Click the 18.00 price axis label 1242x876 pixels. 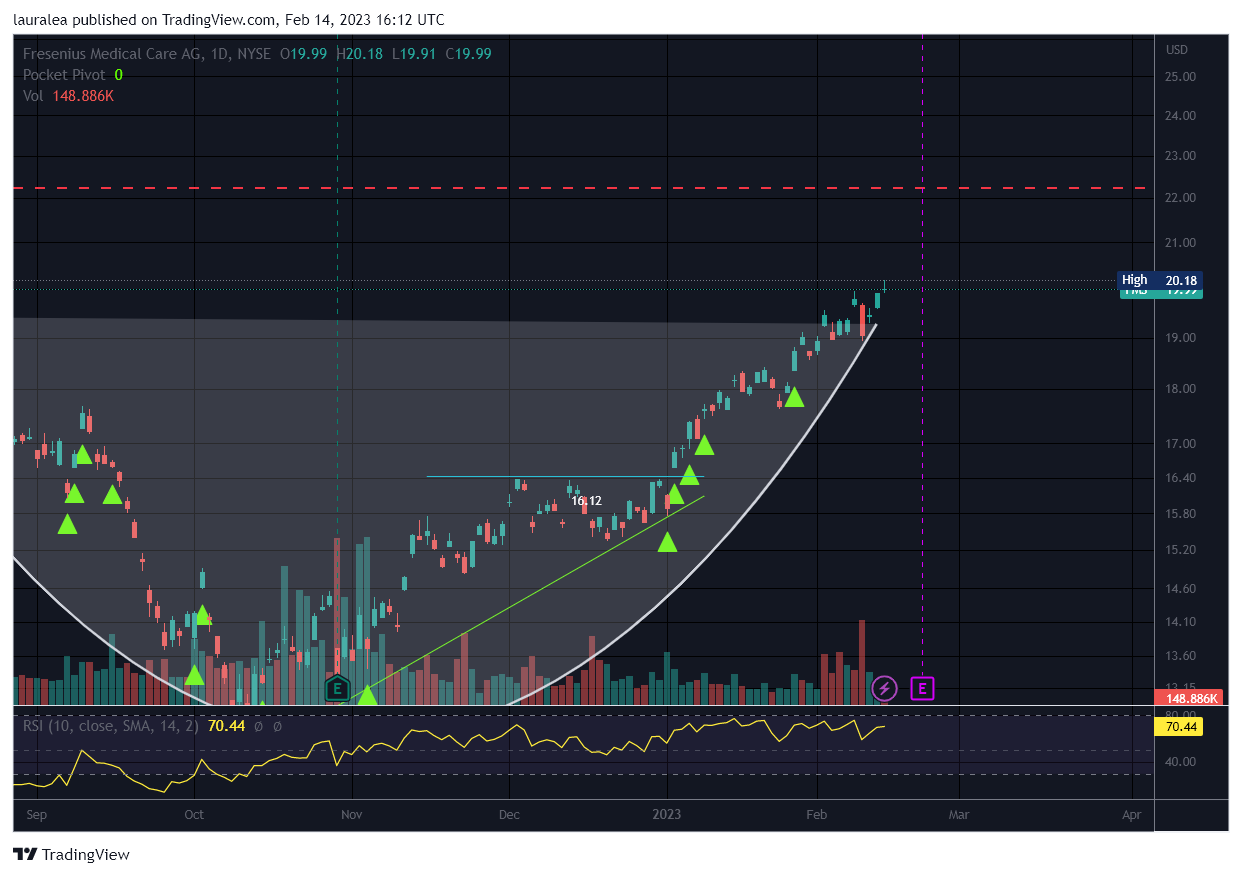click(x=1180, y=389)
